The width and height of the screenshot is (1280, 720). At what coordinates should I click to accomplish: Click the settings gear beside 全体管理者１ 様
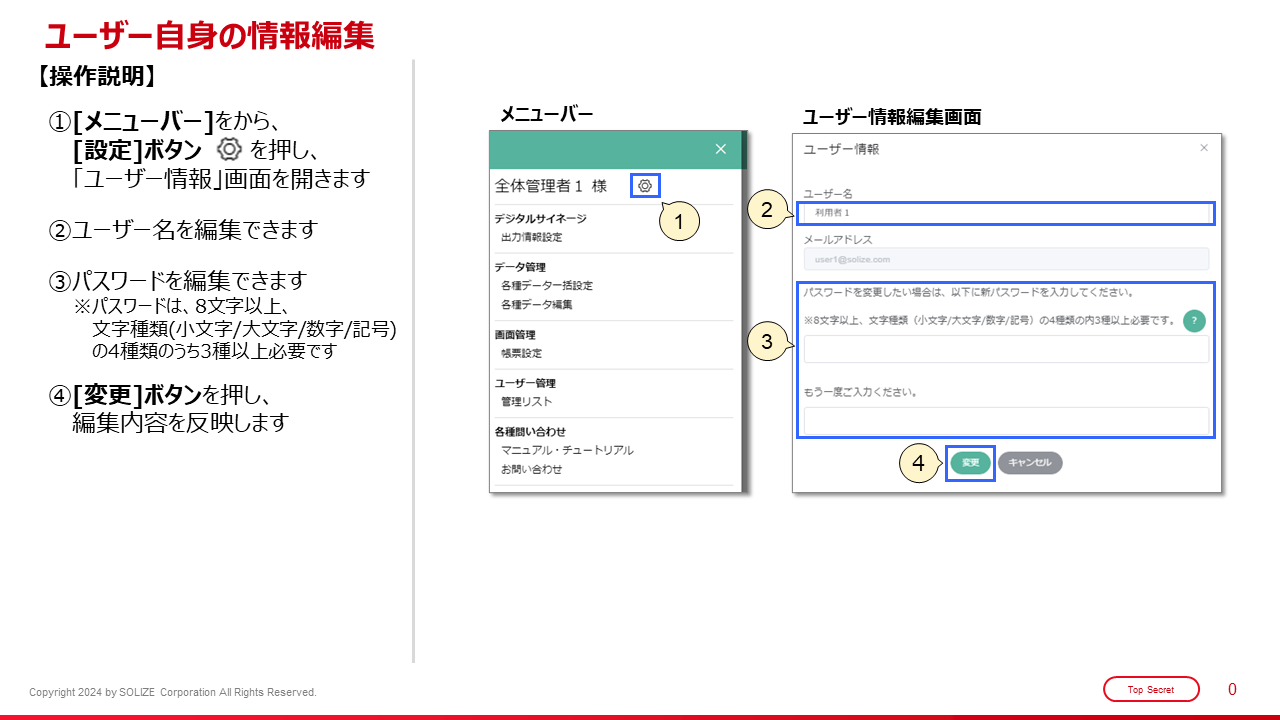click(x=645, y=185)
